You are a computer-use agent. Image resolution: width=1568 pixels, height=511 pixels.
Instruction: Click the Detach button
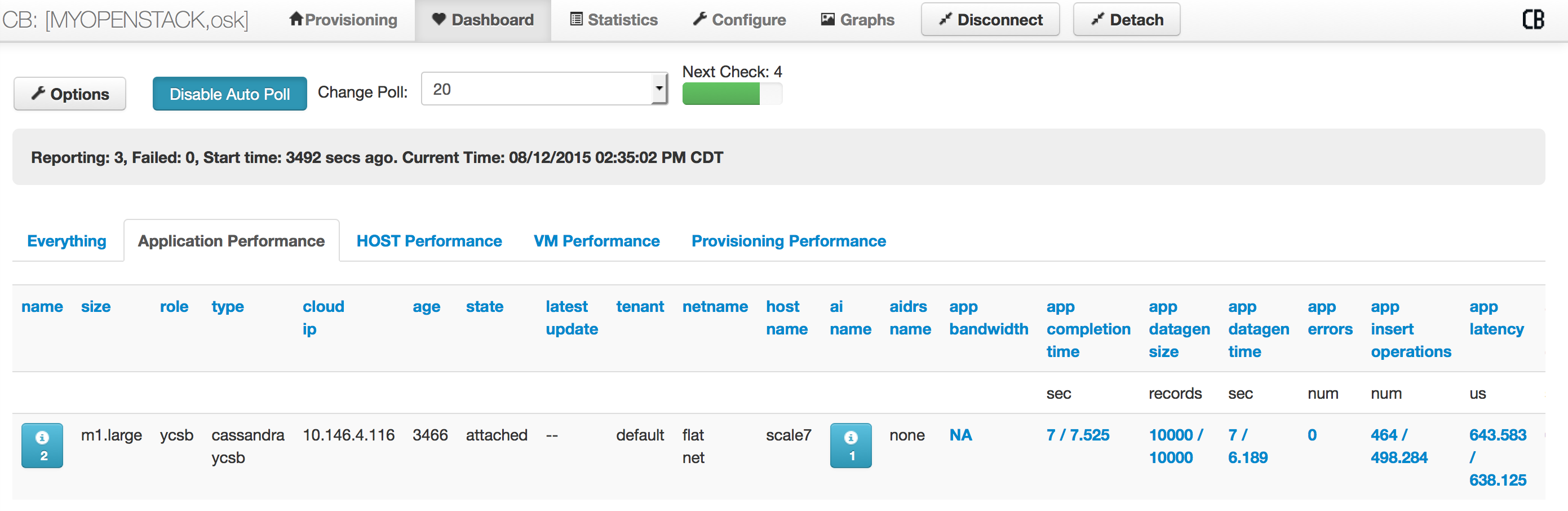1126,20
